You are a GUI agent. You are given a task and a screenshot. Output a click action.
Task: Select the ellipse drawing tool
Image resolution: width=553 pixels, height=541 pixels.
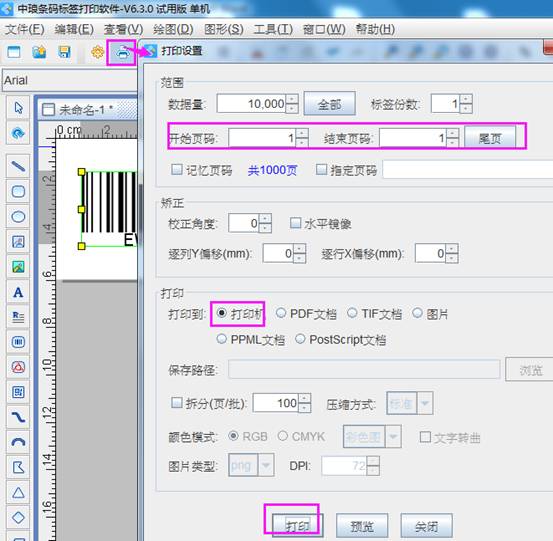click(x=18, y=217)
